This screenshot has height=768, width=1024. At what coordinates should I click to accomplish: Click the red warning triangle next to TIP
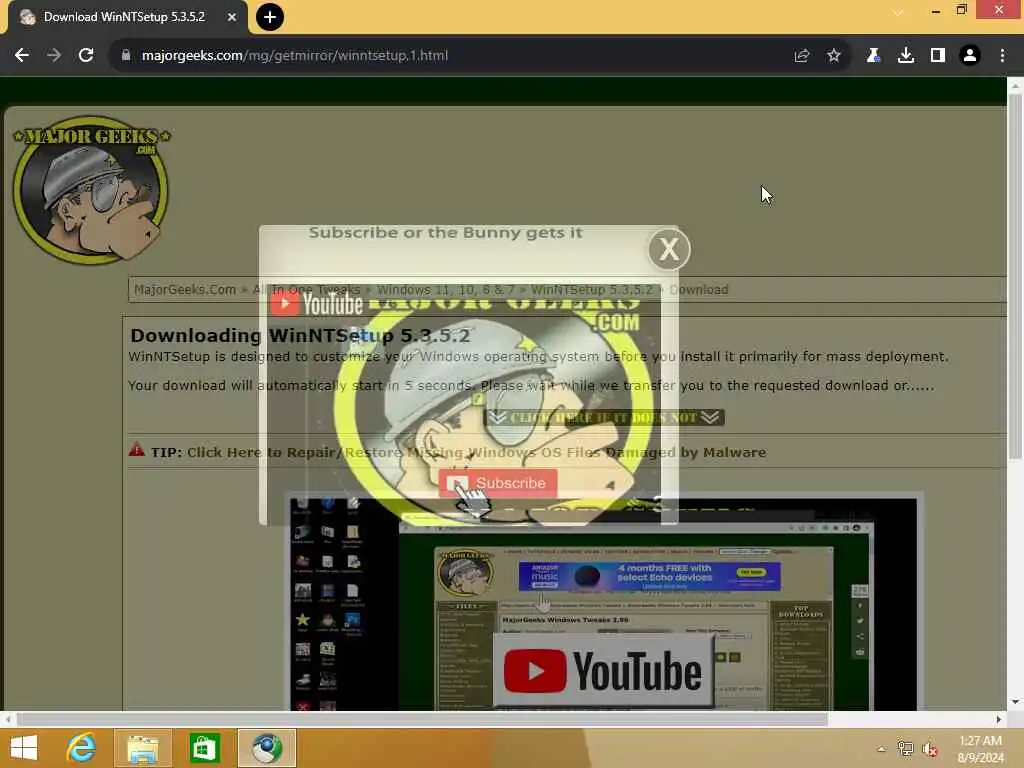[136, 449]
